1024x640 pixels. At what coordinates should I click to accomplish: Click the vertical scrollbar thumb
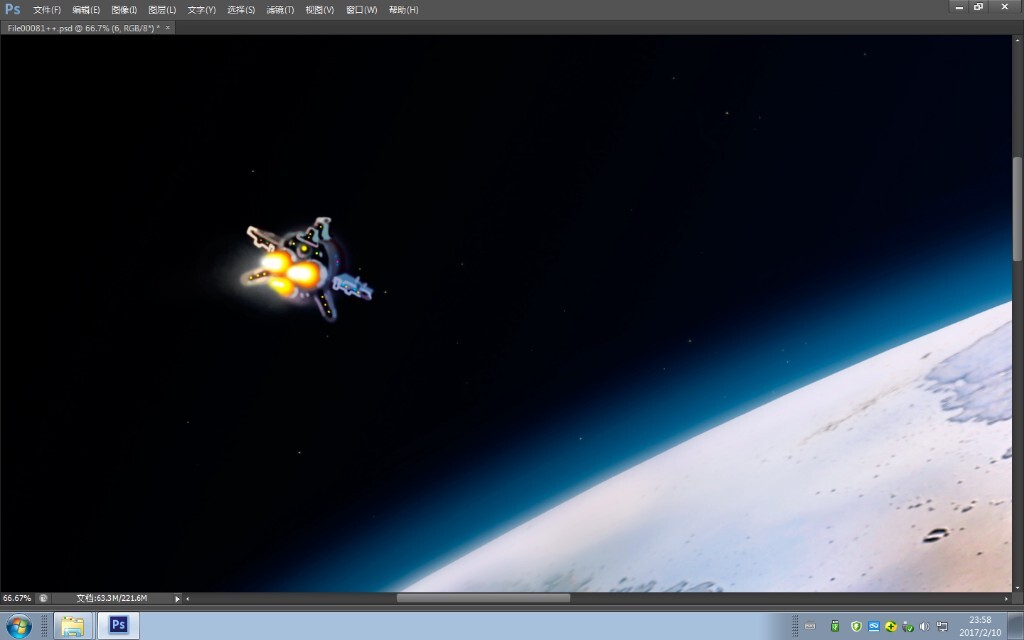(1017, 209)
